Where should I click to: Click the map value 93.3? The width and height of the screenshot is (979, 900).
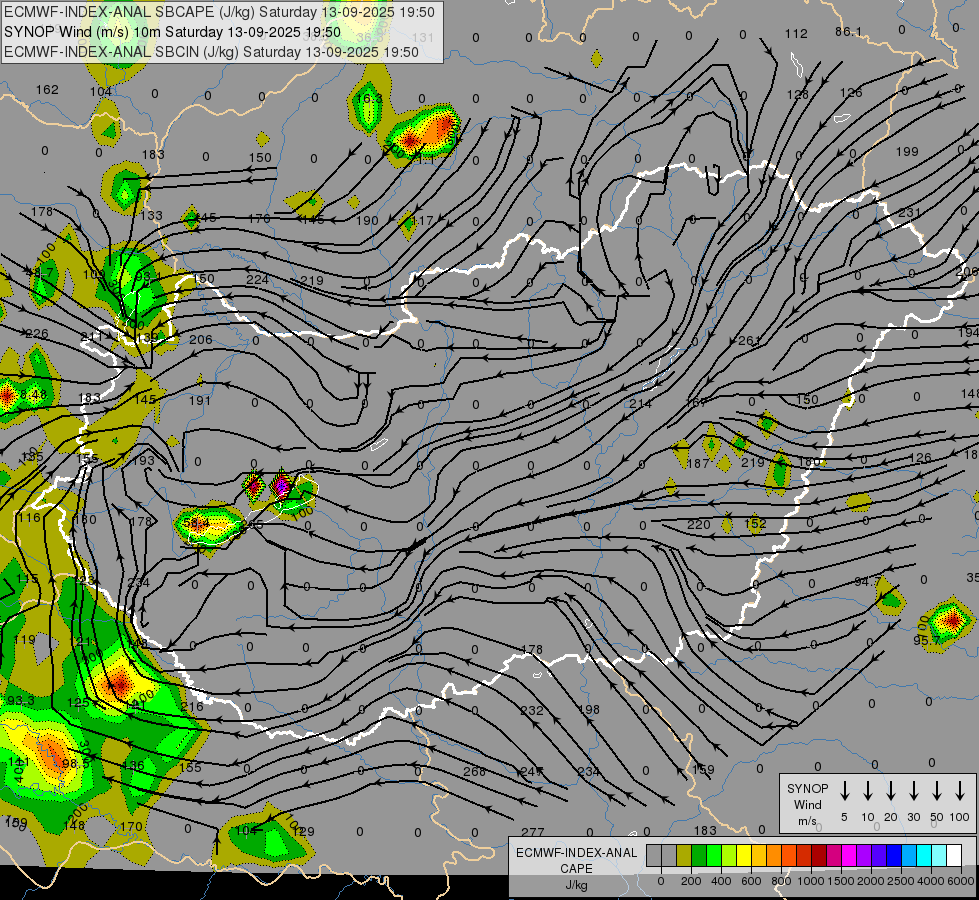click(x=21, y=701)
